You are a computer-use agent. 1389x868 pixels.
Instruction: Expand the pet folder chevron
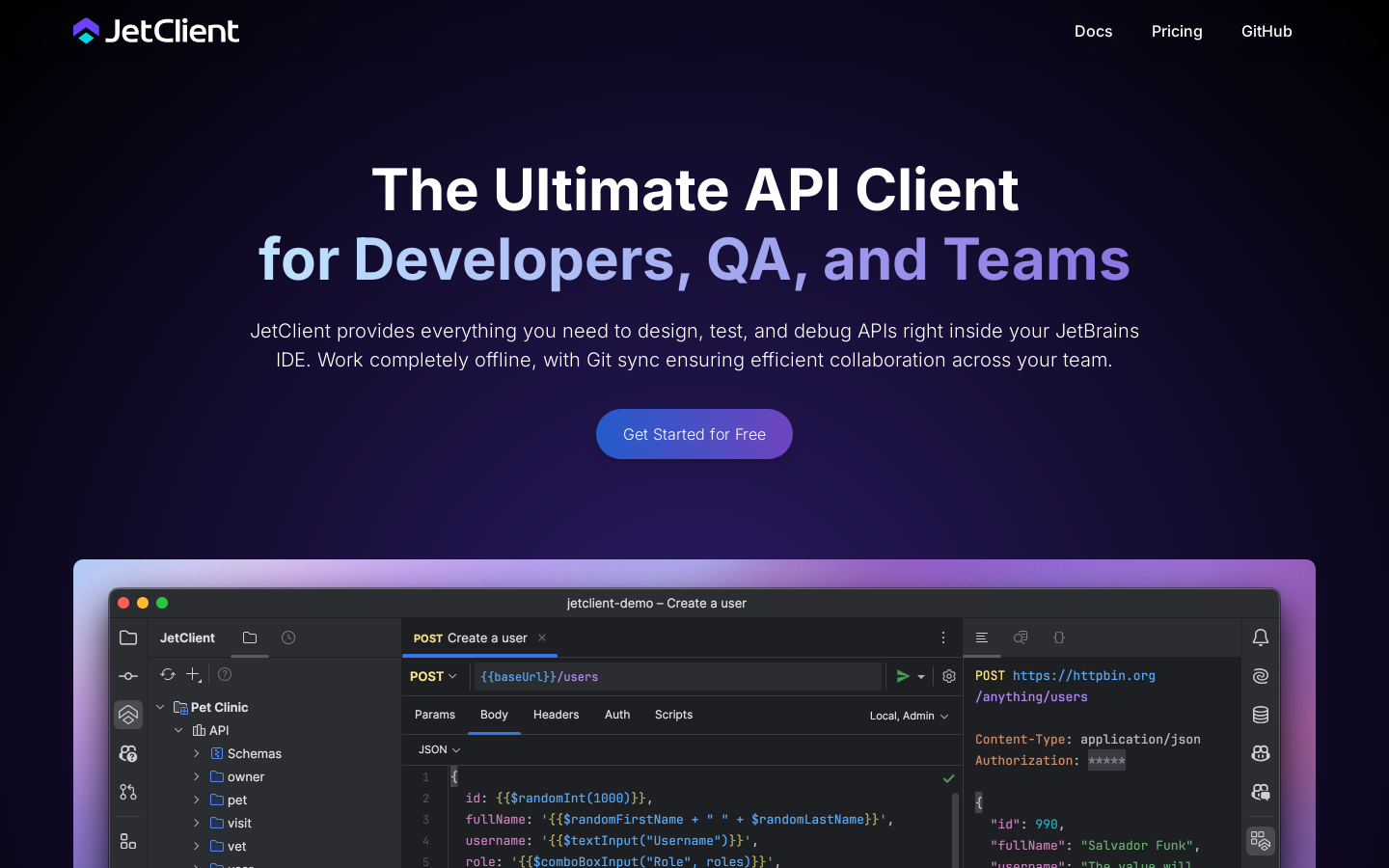pos(197,800)
